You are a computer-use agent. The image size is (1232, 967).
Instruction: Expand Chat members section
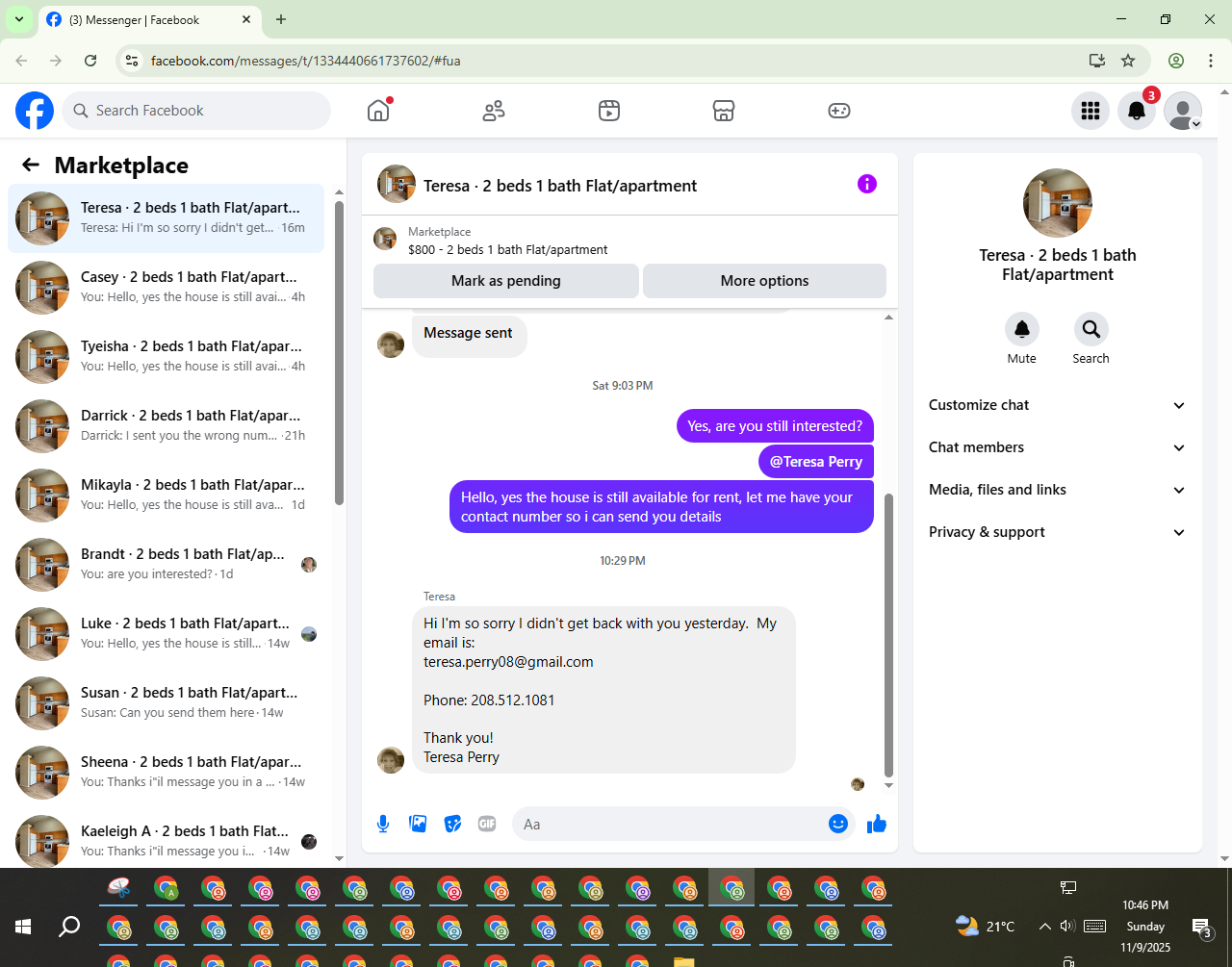[1057, 447]
